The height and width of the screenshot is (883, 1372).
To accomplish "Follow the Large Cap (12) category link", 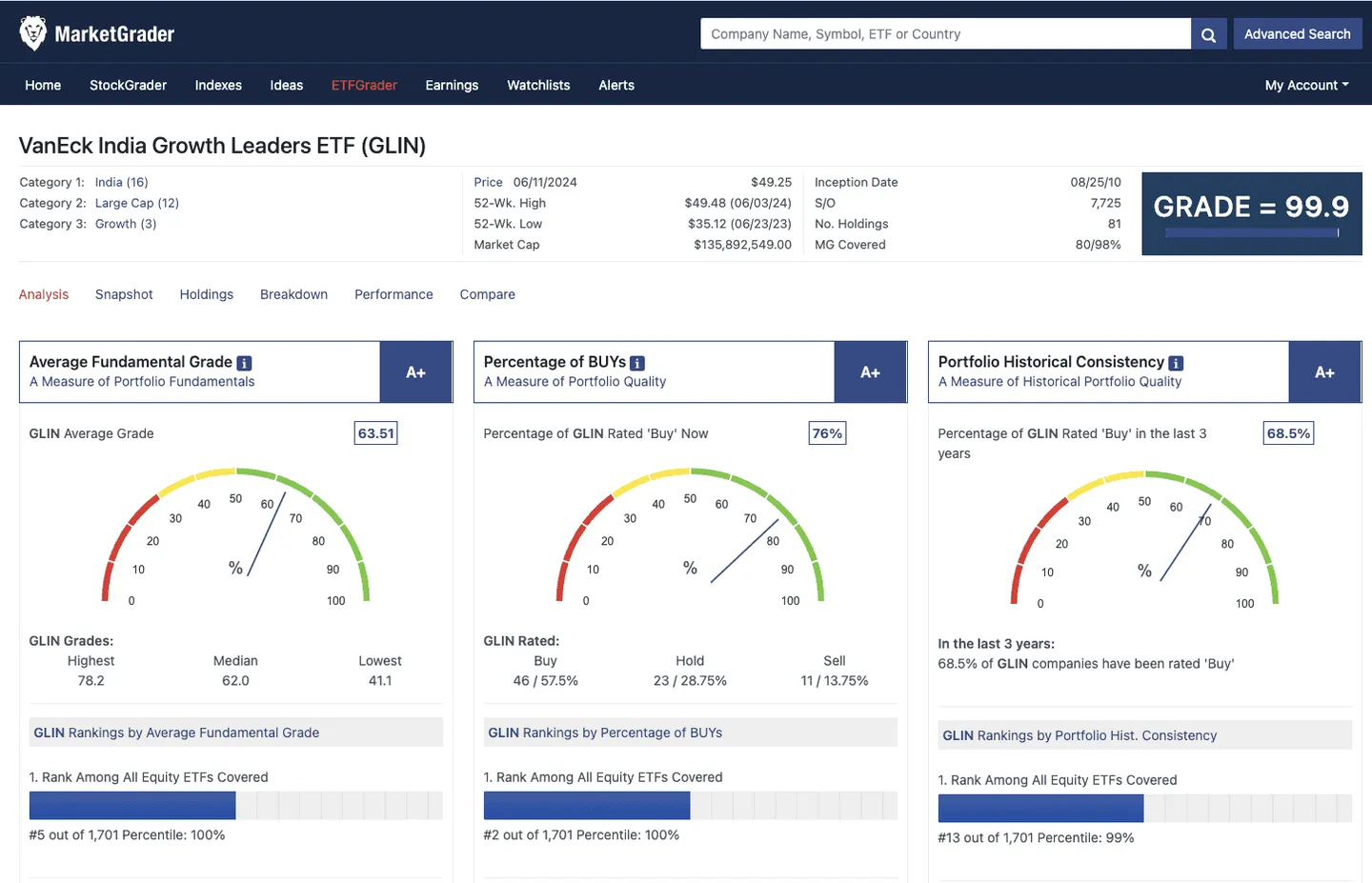I will 137,203.
